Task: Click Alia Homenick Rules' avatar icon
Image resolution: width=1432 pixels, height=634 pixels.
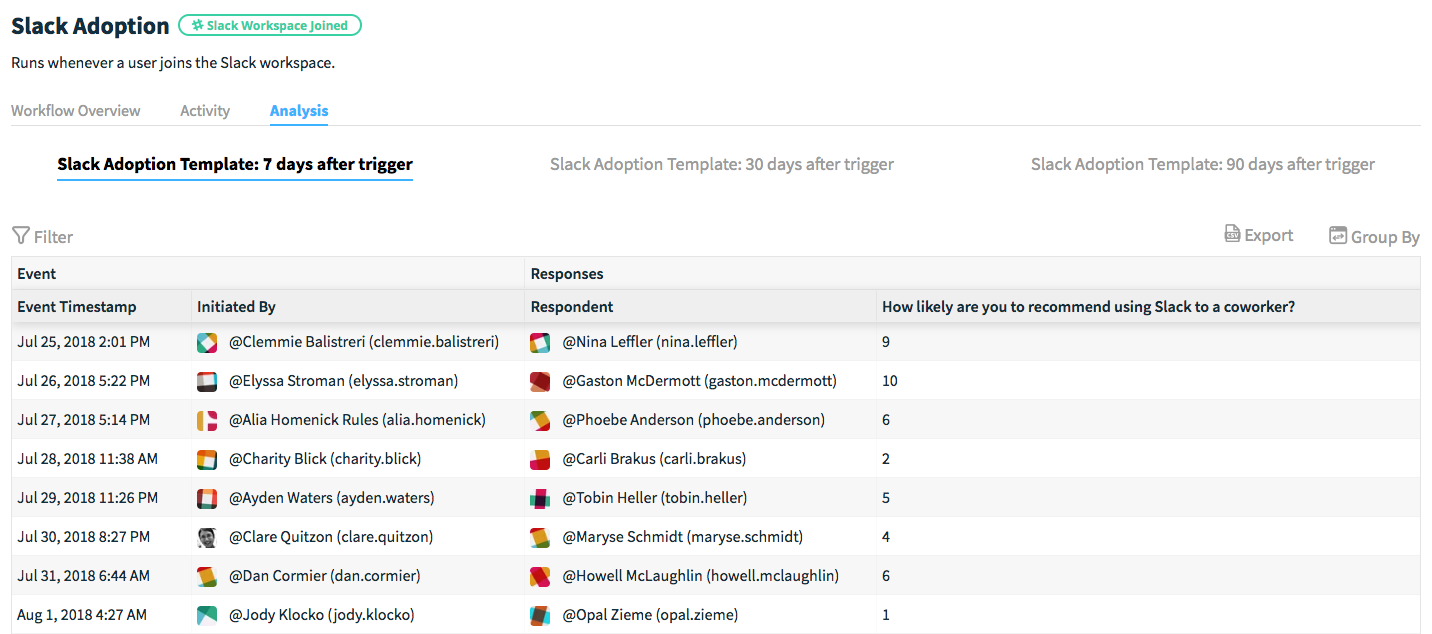Action: (x=207, y=420)
